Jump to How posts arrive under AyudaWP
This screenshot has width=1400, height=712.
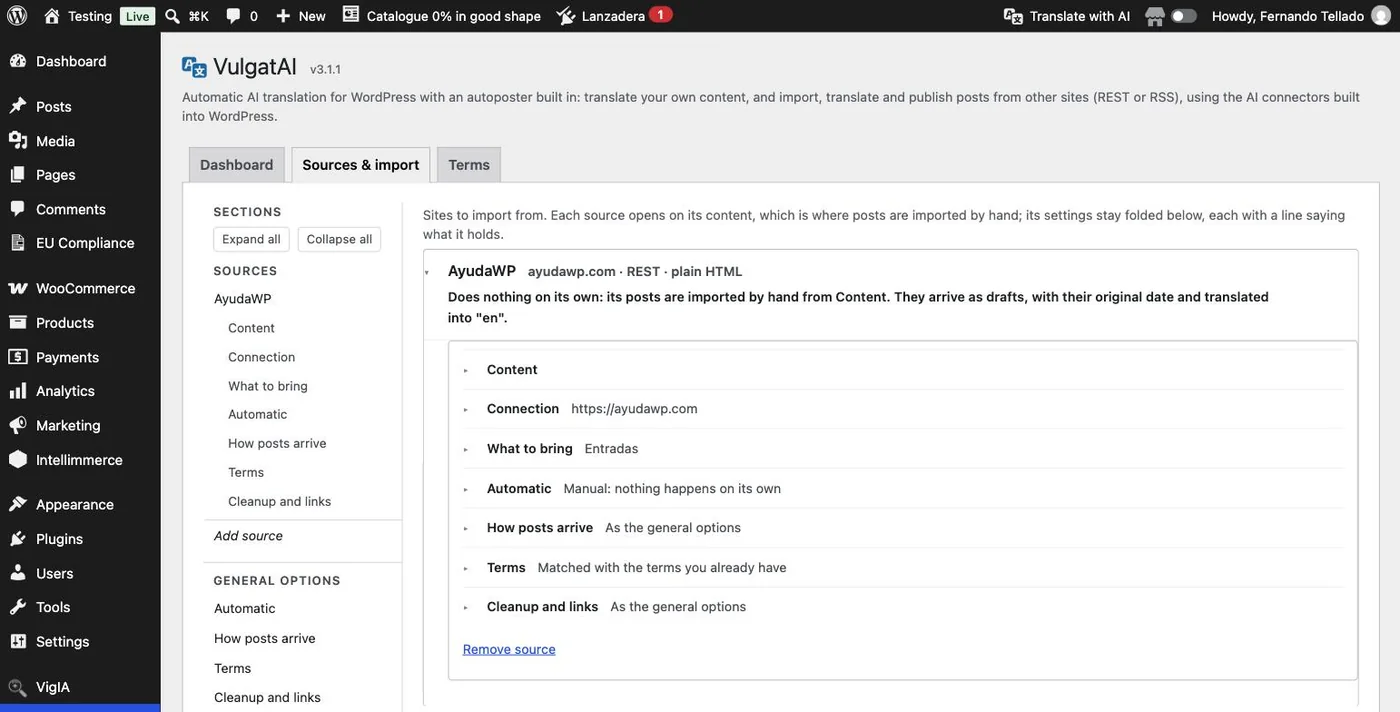tap(277, 443)
